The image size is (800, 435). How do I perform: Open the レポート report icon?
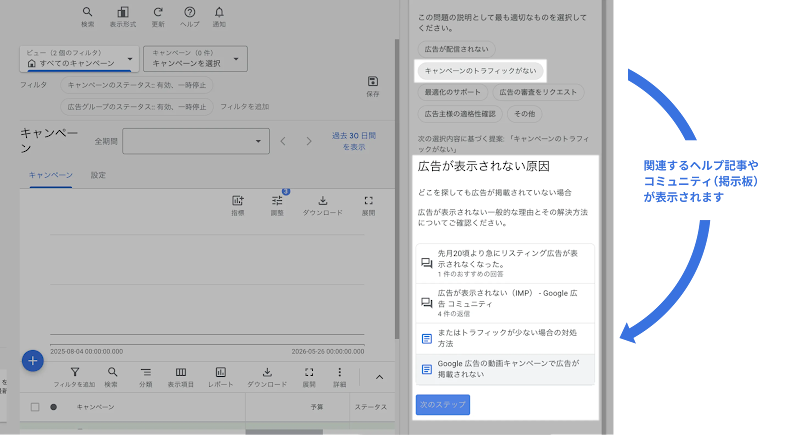click(220, 372)
